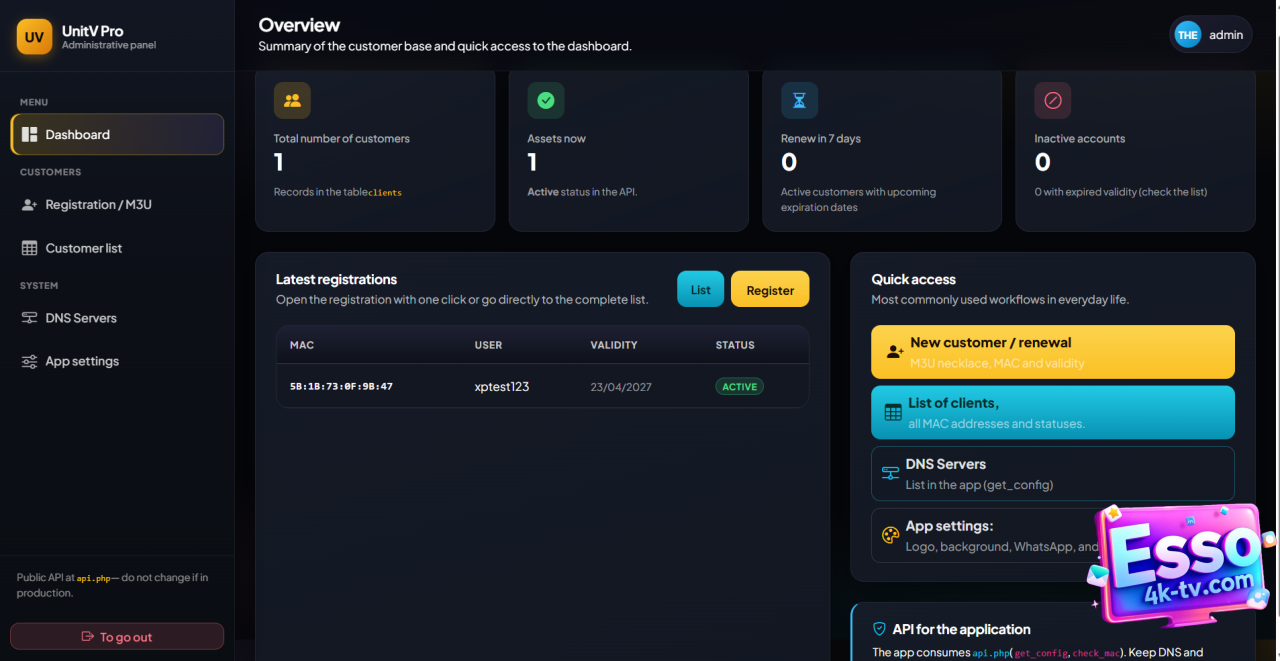The height and width of the screenshot is (661, 1280).
Task: Select the xptest123 registration row
Action: pyautogui.click(x=542, y=386)
